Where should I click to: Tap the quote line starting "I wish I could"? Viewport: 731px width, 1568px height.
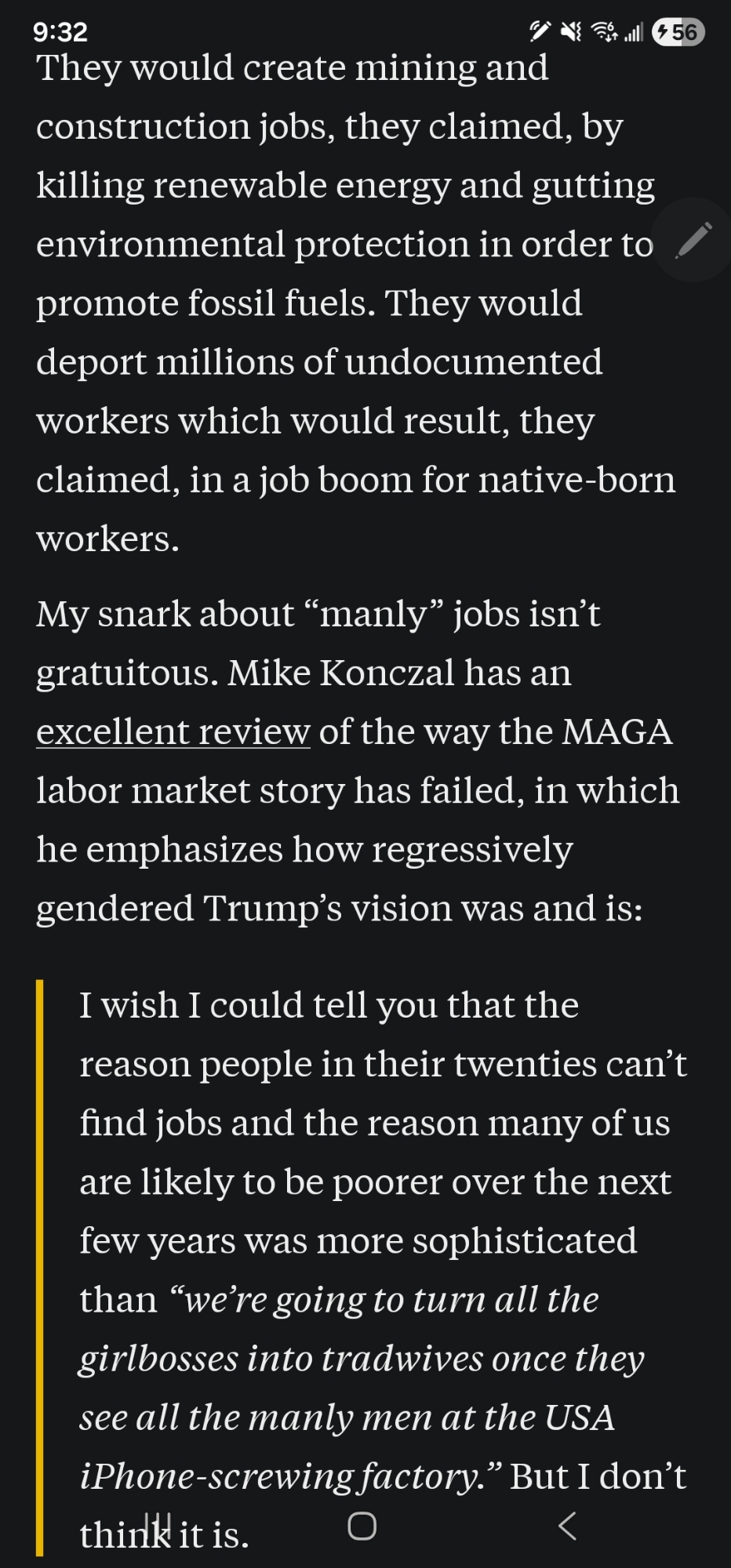click(329, 1005)
